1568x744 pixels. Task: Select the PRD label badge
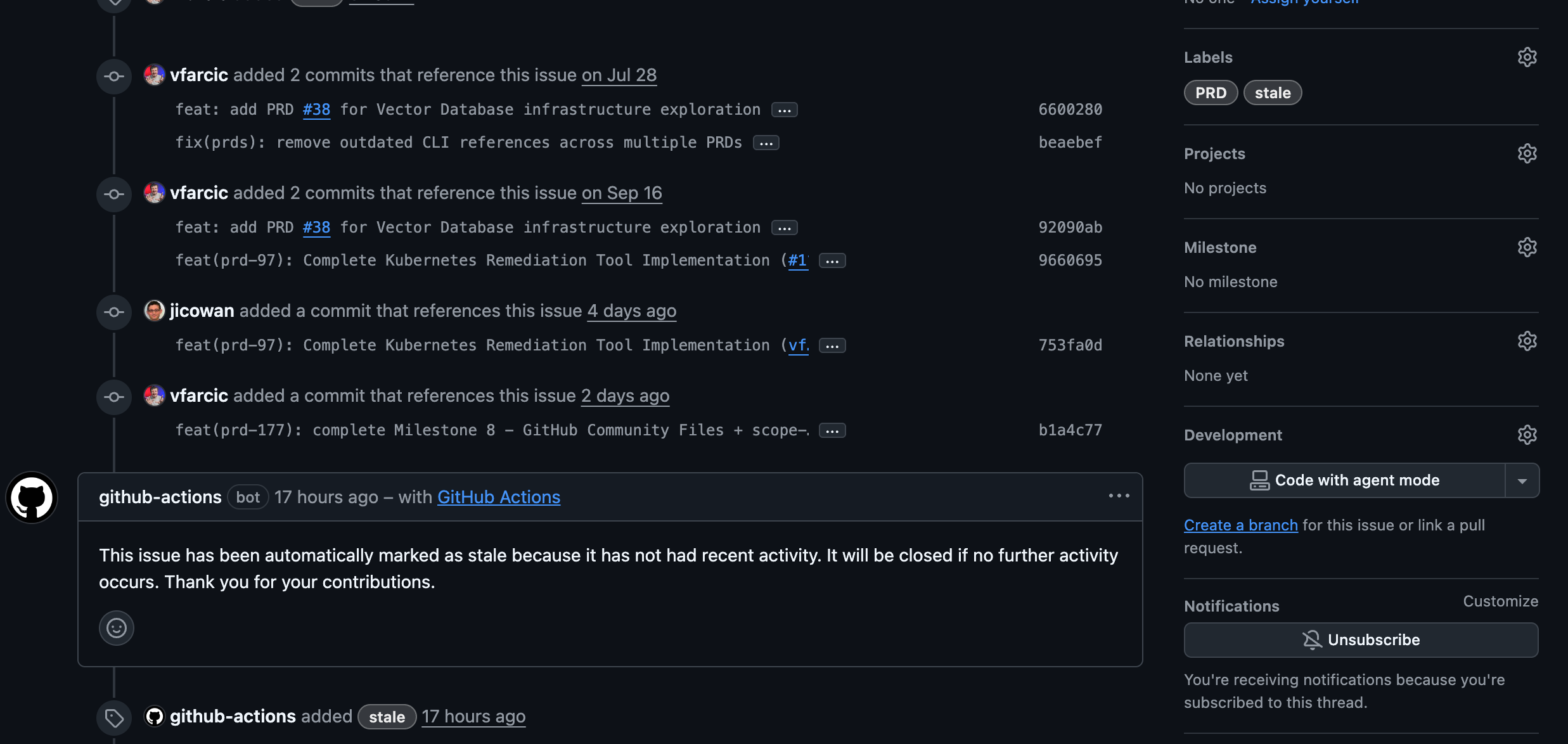(1210, 93)
